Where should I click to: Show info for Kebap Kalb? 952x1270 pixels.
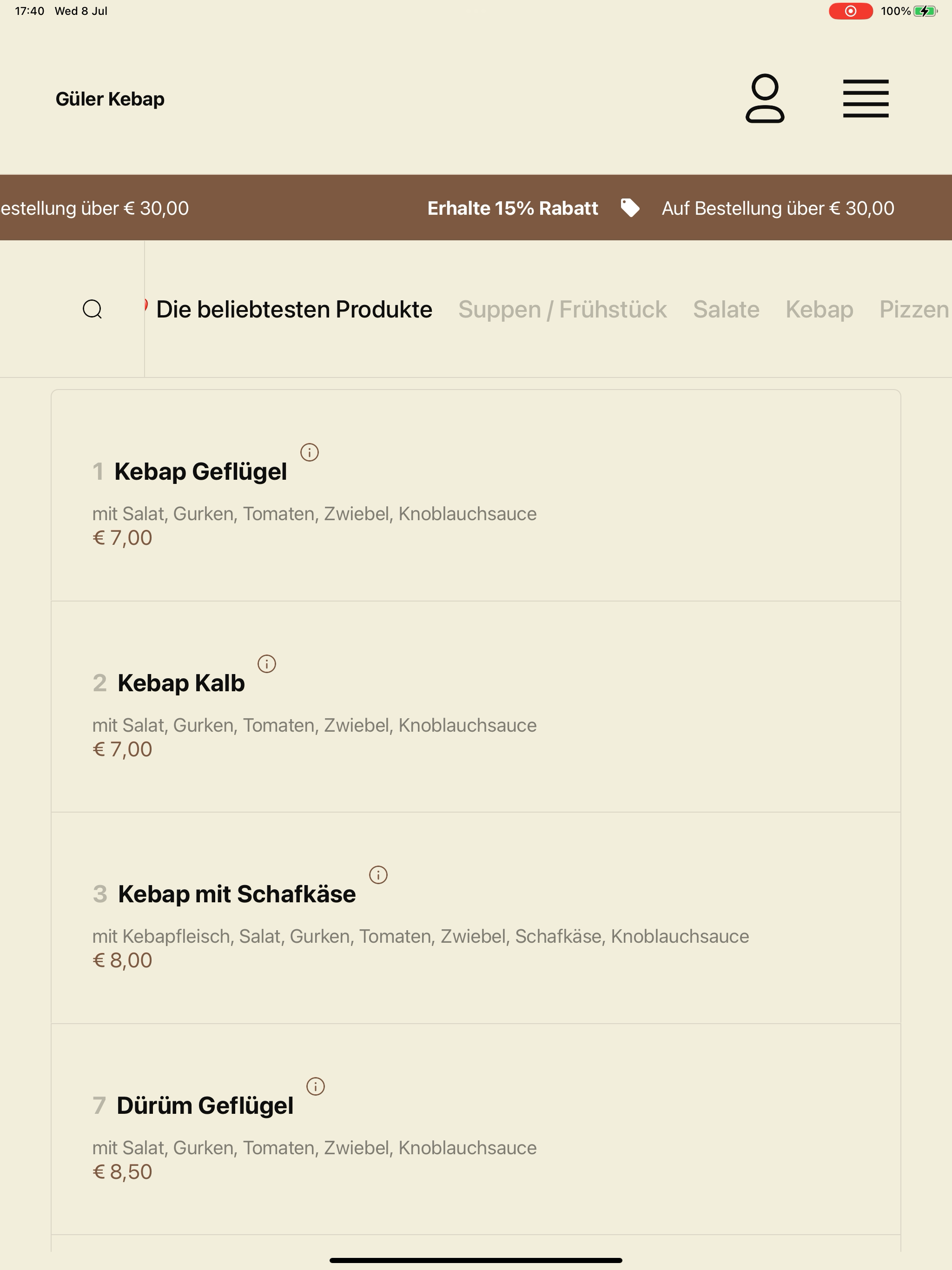pyautogui.click(x=266, y=664)
